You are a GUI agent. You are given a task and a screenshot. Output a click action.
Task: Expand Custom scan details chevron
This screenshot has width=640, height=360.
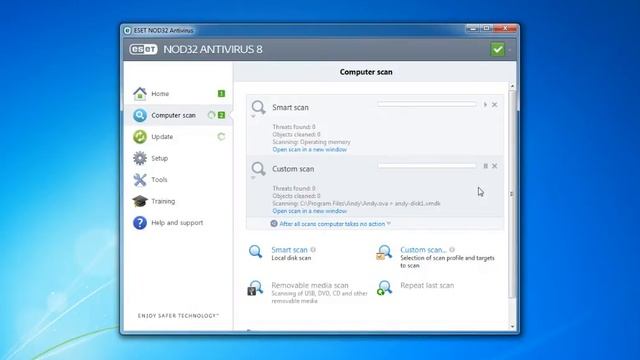(x=253, y=178)
